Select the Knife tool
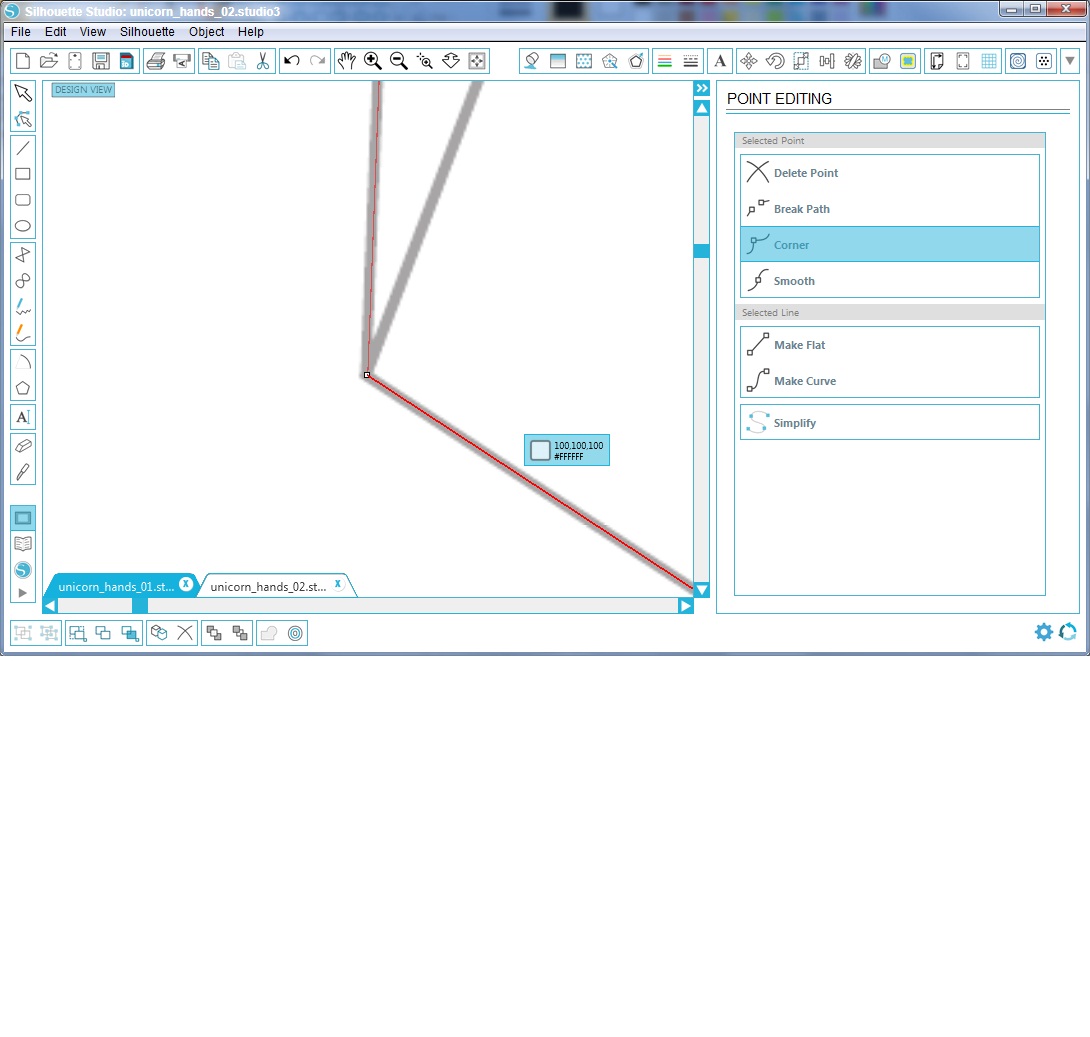 [23, 472]
